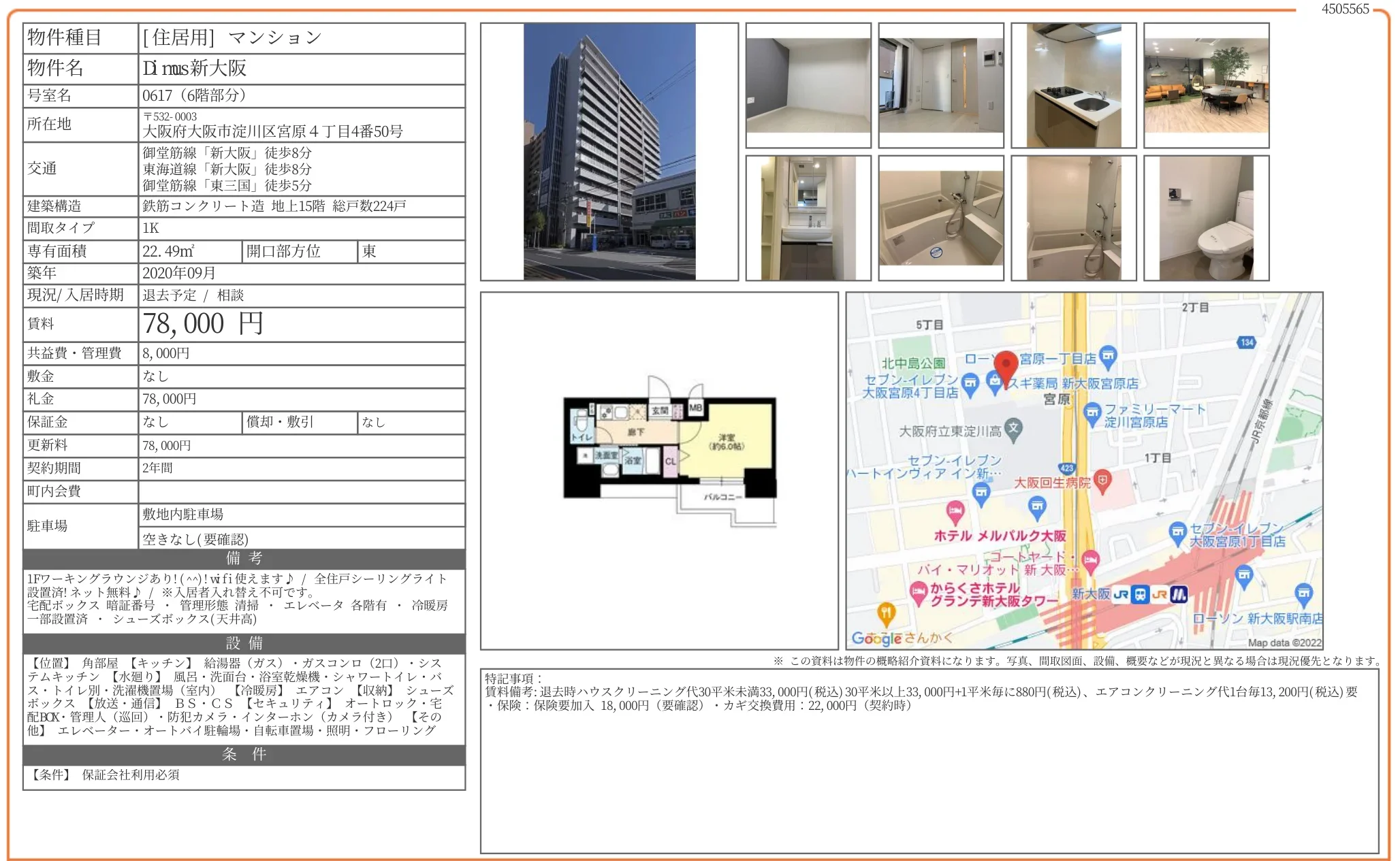Viewport: 1400px width, 861px height.
Task: Click the コートヤード・バイ・マリオット hotel marker
Action: 1089,560
